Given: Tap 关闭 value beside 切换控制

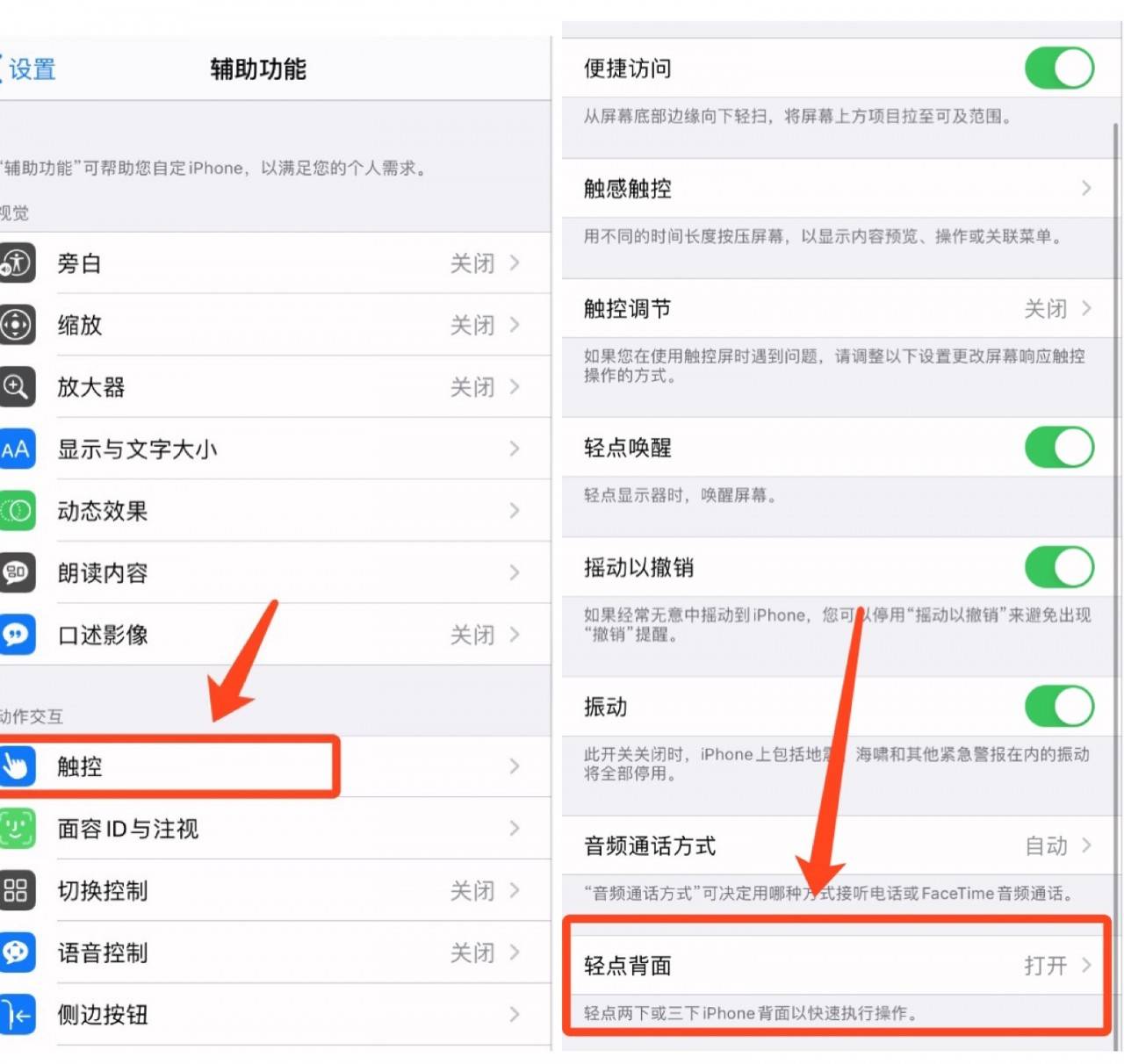Looking at the screenshot, I should (472, 890).
